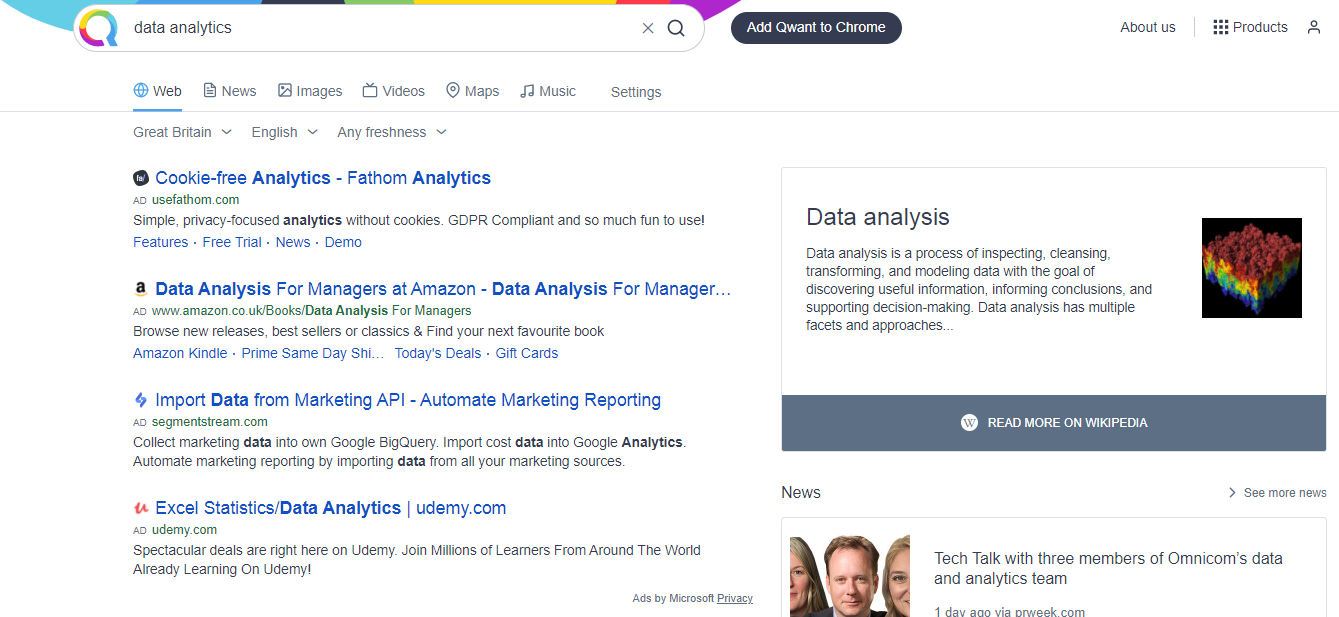Click the Udemy favicon beside result

(x=141, y=508)
